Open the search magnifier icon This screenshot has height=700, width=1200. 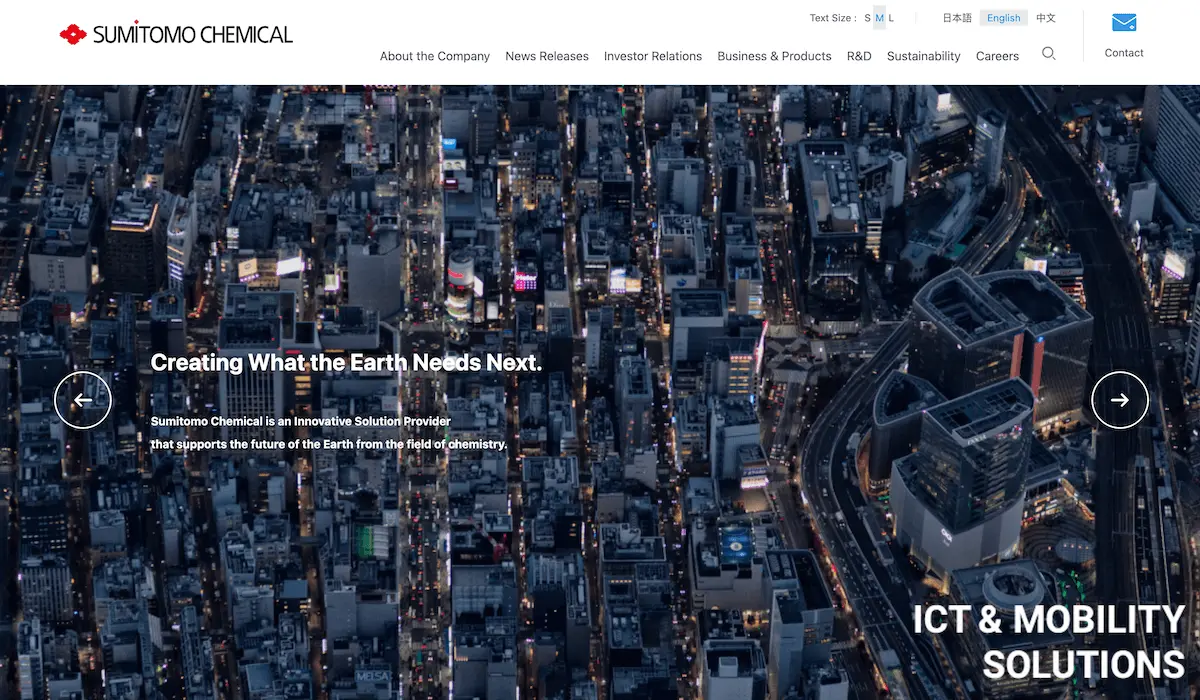point(1048,54)
